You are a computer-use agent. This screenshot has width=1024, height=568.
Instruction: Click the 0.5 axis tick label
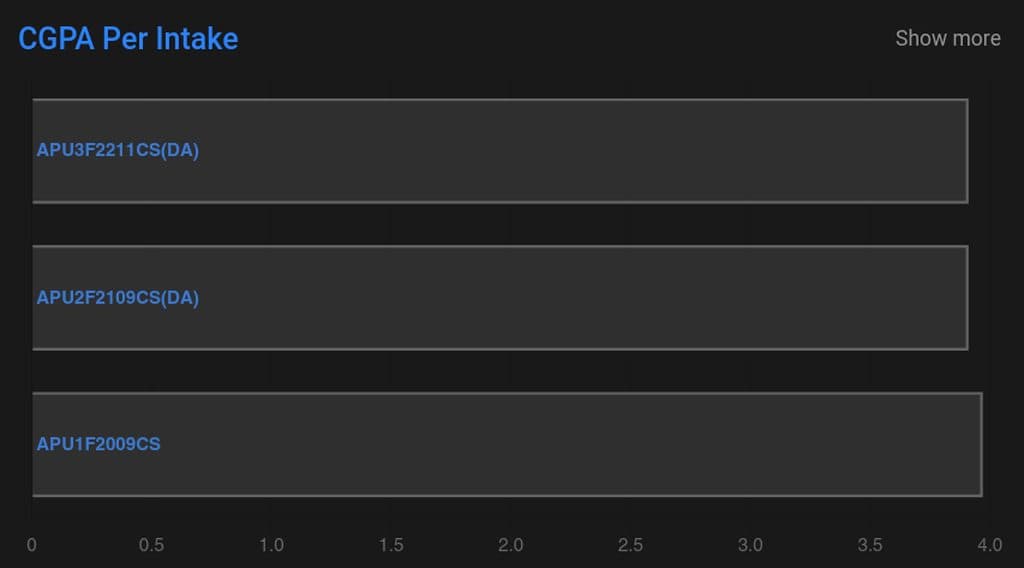click(151, 545)
